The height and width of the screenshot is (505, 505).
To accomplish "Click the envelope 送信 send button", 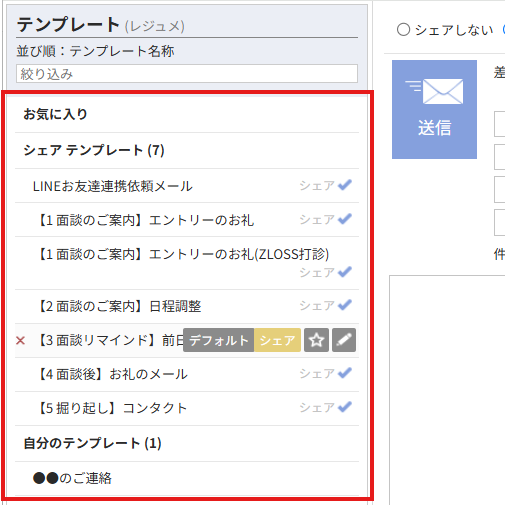I will [434, 109].
